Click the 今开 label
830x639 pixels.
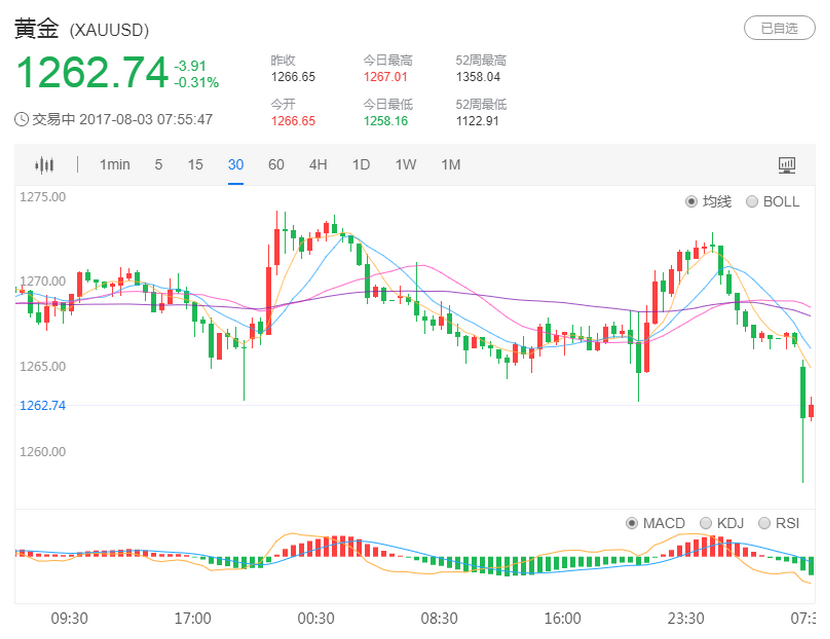click(283, 105)
